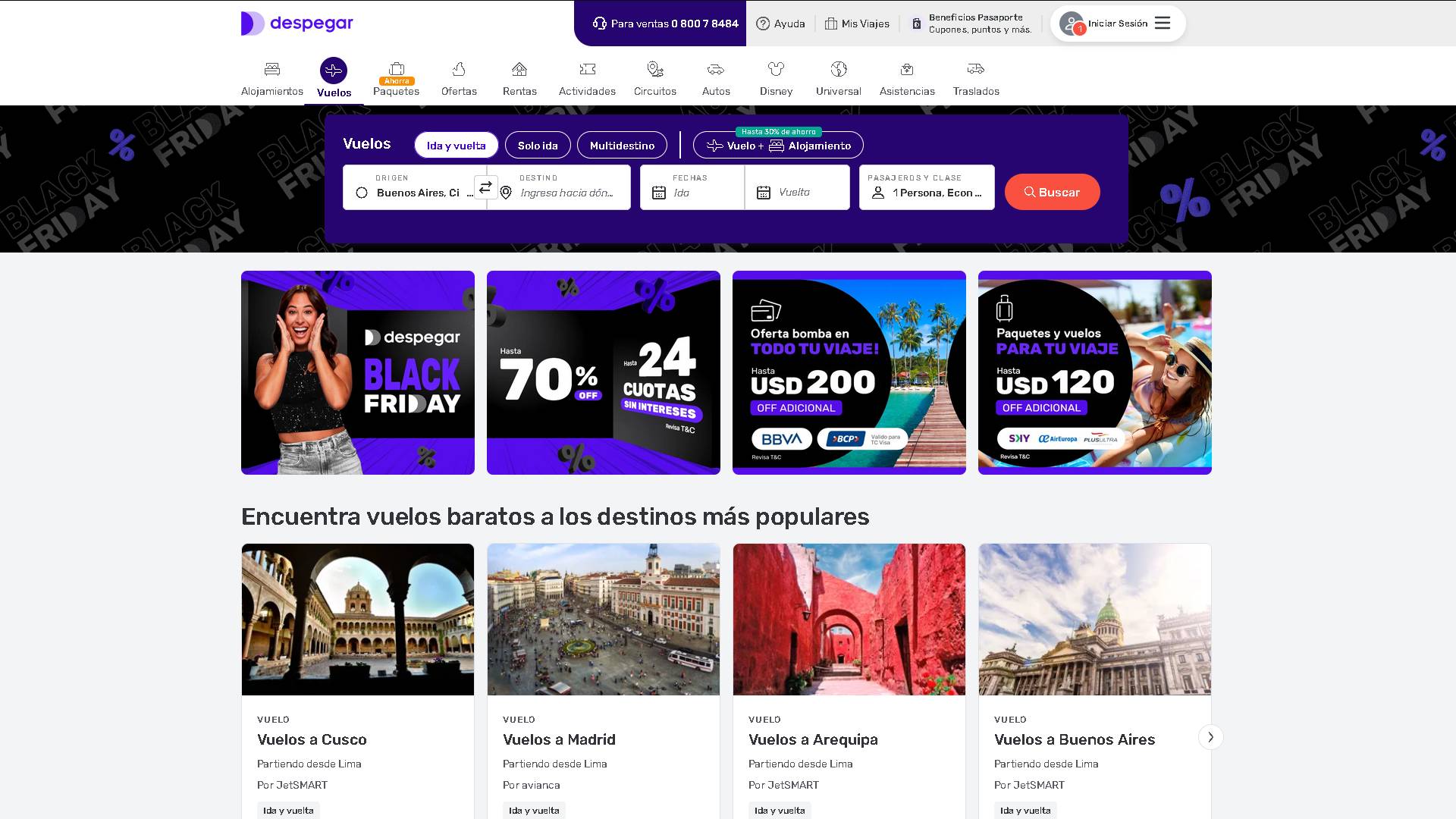
Task: Open Circuitos route icon
Action: tap(655, 69)
